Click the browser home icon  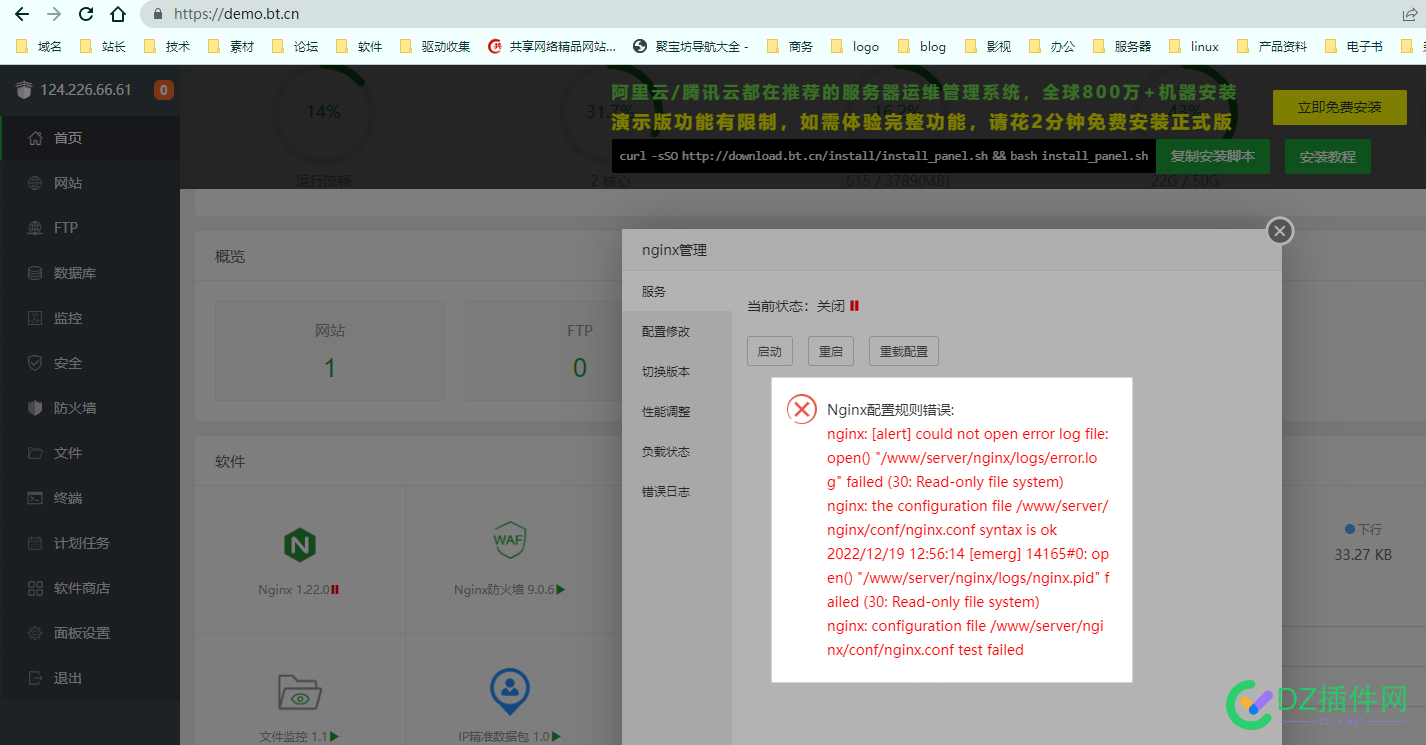118,14
